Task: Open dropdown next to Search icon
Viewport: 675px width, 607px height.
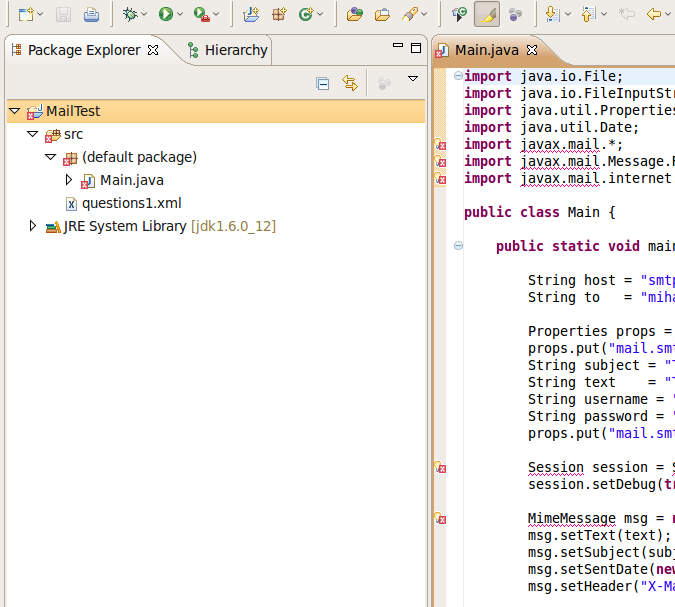Action: 424,15
